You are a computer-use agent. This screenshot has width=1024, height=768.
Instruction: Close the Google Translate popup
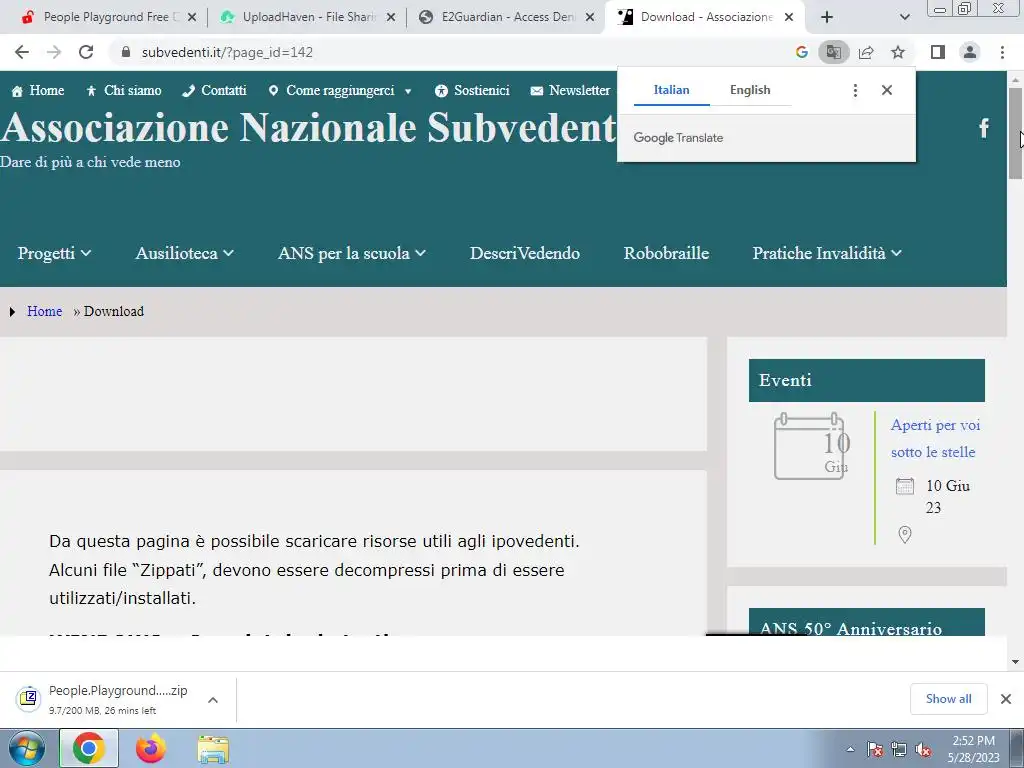point(887,90)
